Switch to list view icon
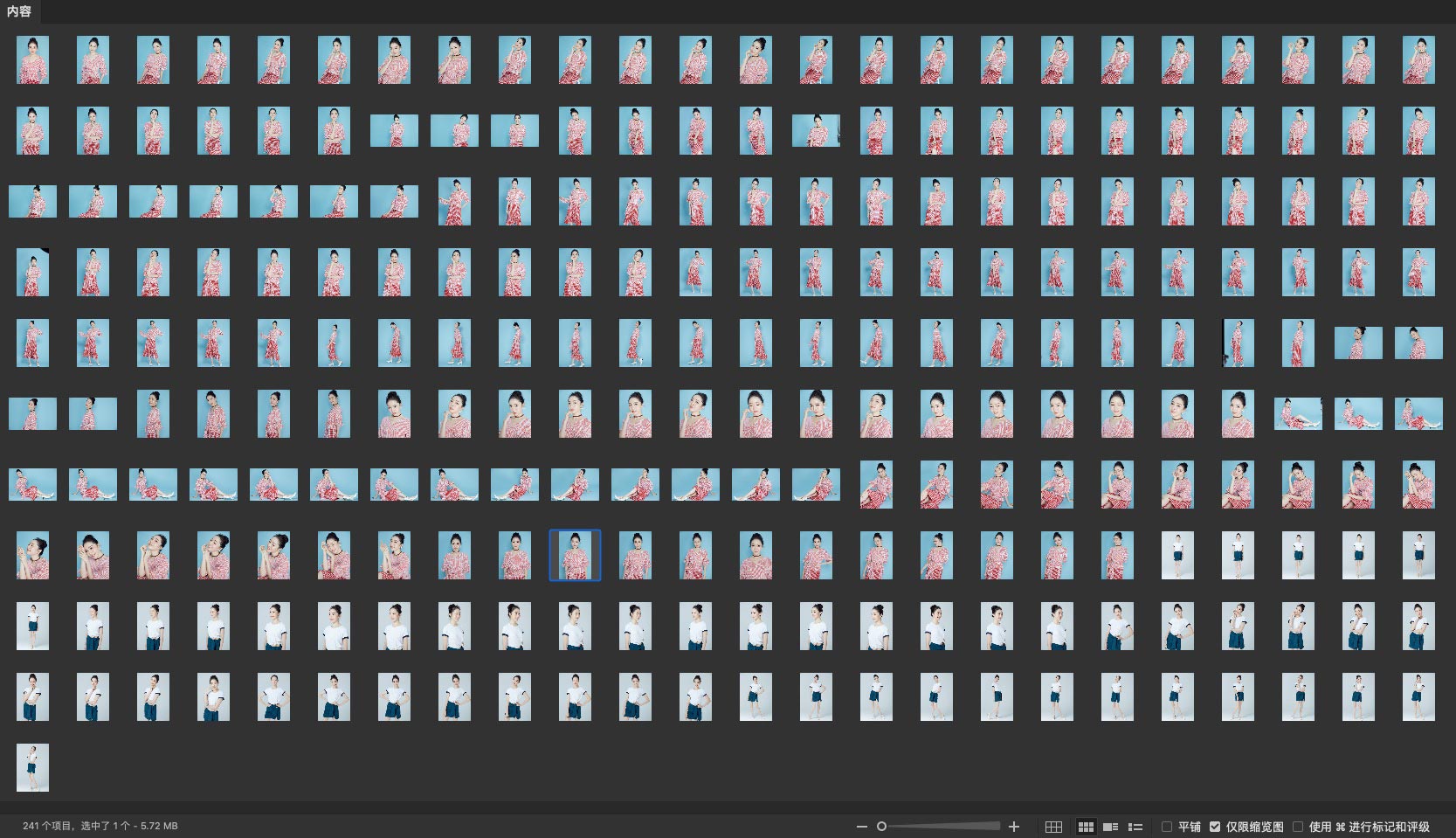 (1135, 826)
